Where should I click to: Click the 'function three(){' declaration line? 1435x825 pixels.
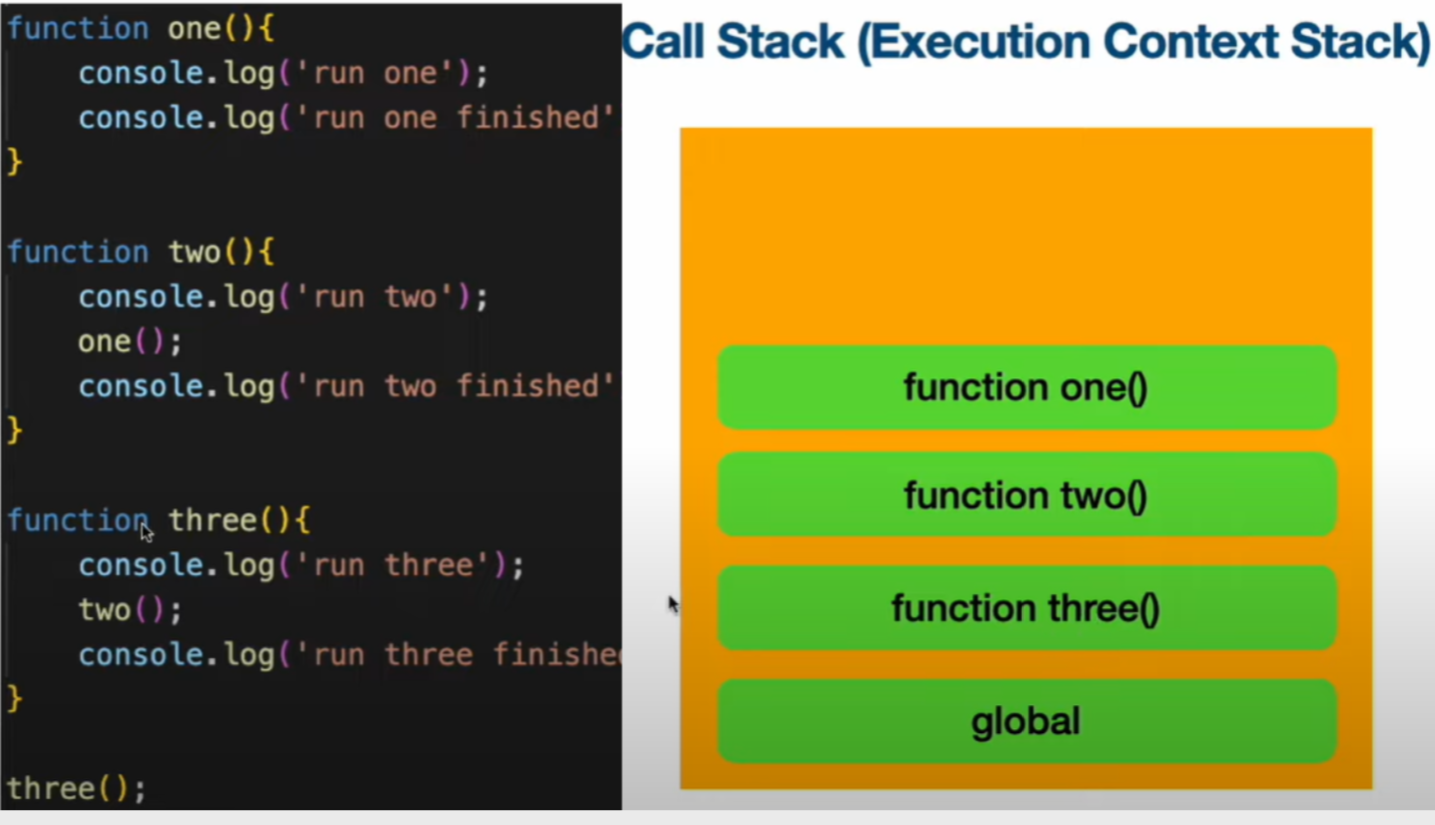point(159,520)
